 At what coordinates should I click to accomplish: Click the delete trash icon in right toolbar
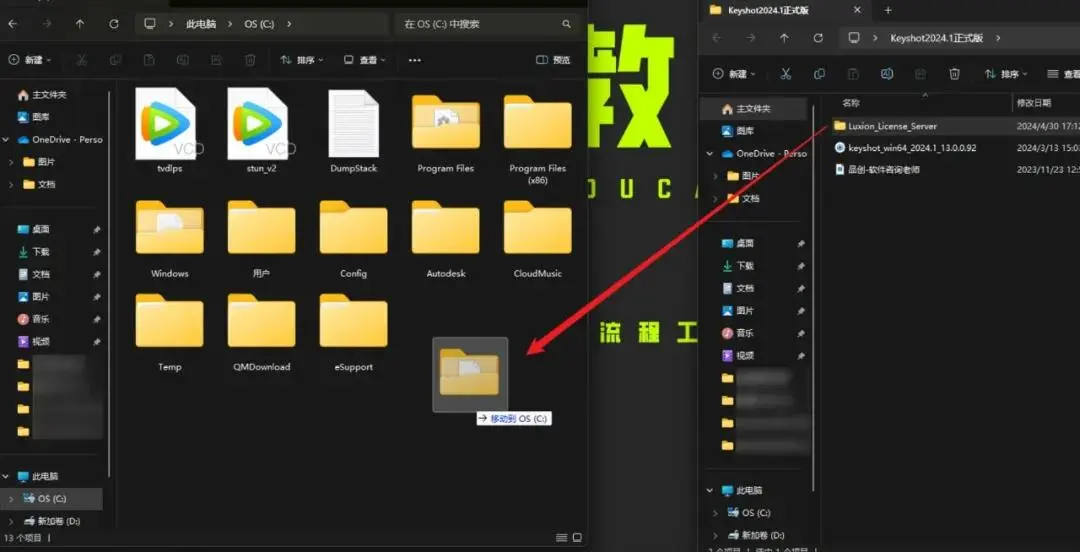pos(954,74)
